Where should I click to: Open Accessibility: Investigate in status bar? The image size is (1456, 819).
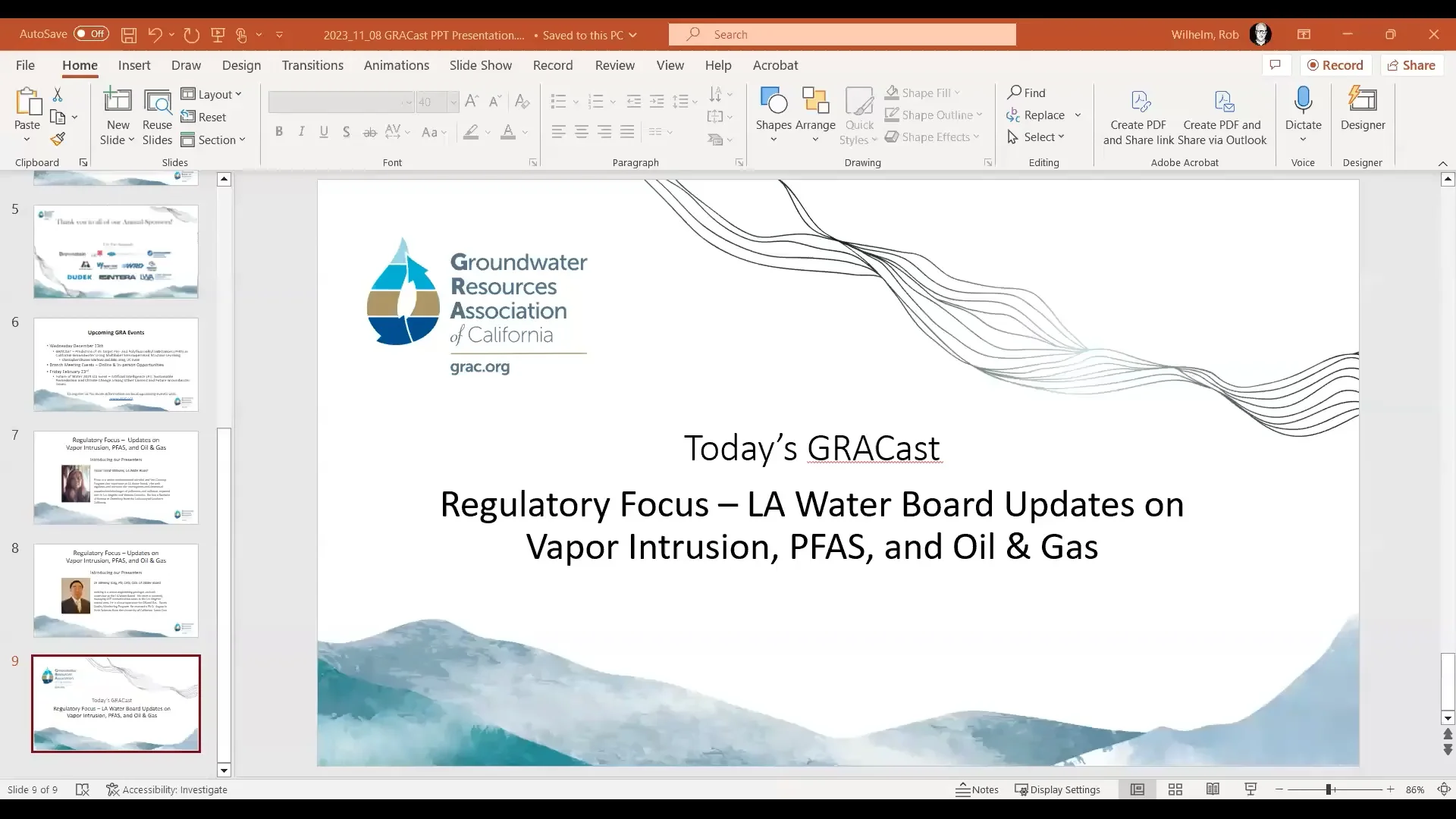[x=168, y=789]
